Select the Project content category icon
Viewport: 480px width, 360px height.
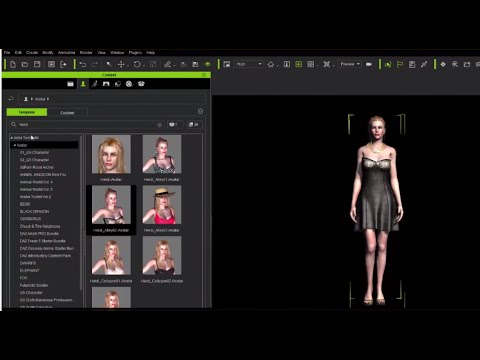click(x=70, y=84)
